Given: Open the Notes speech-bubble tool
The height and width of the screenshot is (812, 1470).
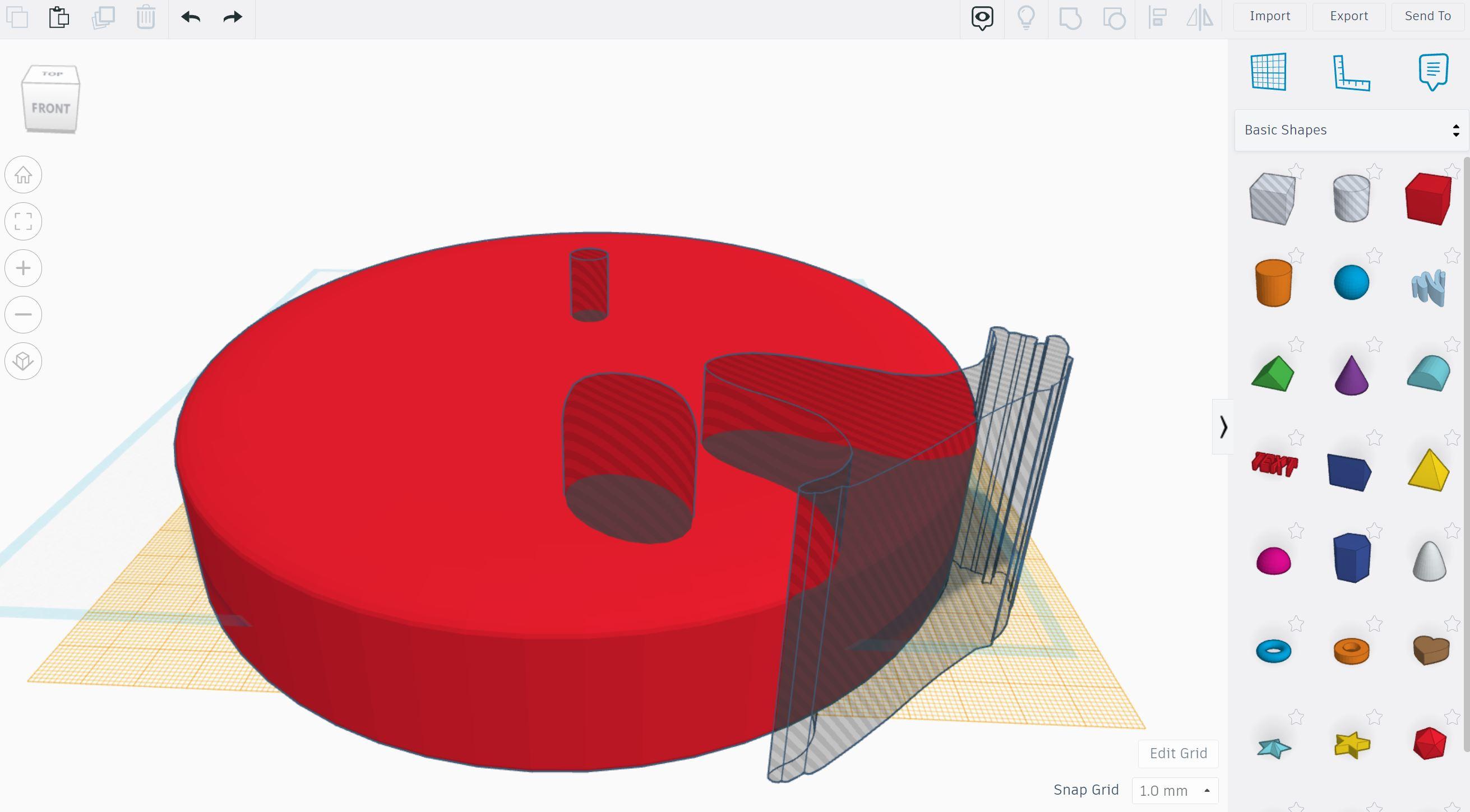Looking at the screenshot, I should click(1434, 72).
